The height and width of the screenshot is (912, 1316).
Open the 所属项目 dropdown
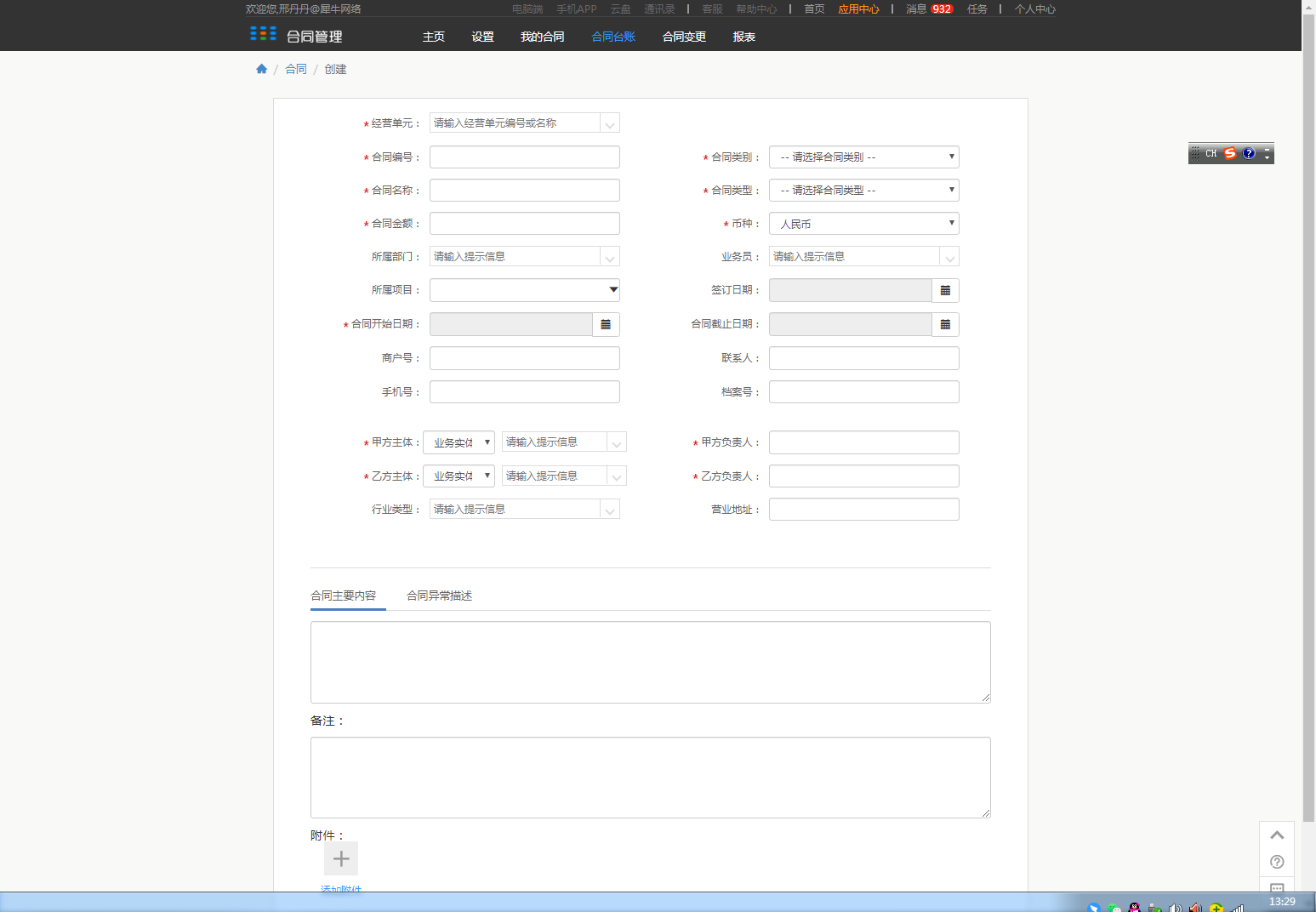click(x=525, y=290)
